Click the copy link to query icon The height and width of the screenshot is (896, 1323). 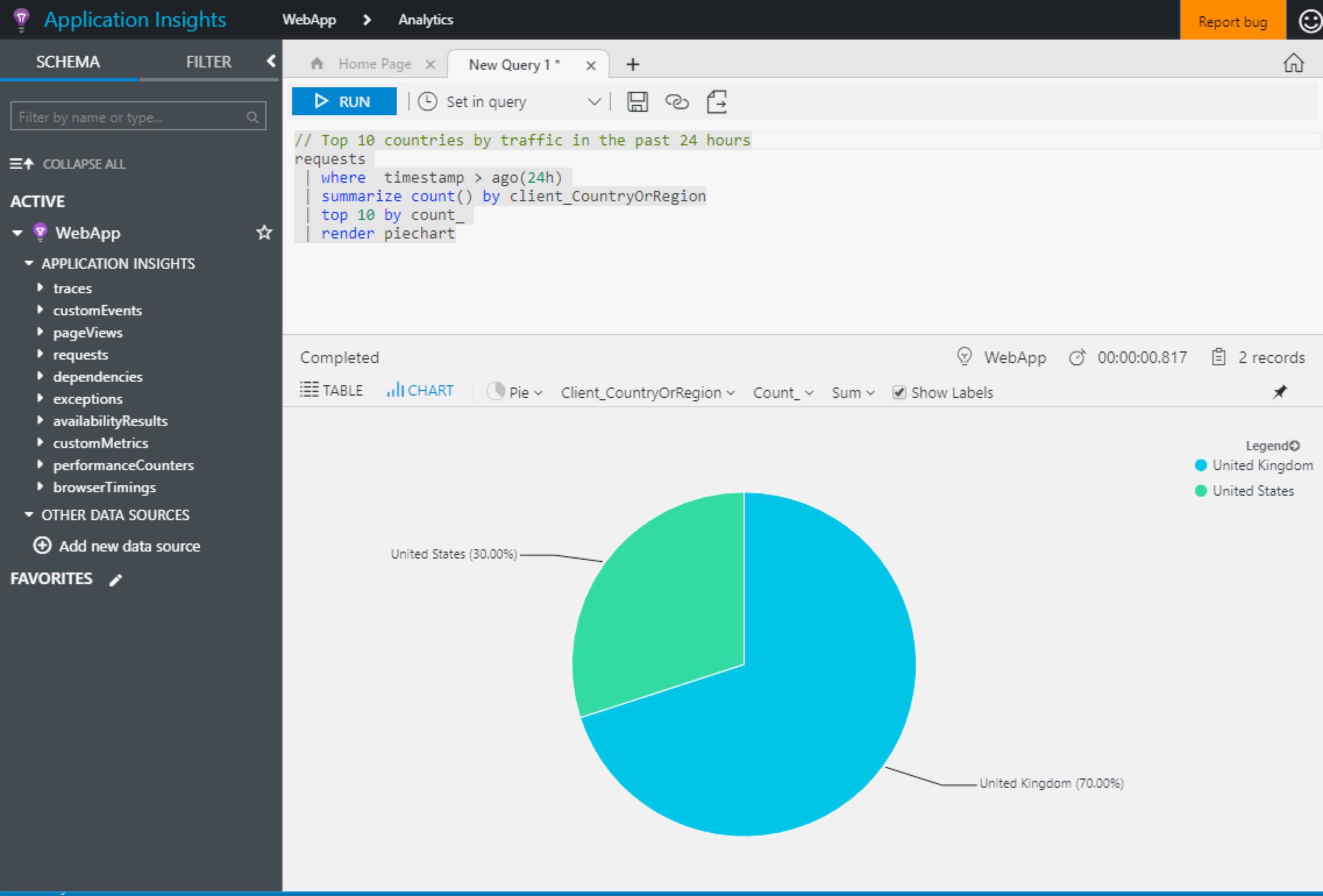(x=677, y=102)
